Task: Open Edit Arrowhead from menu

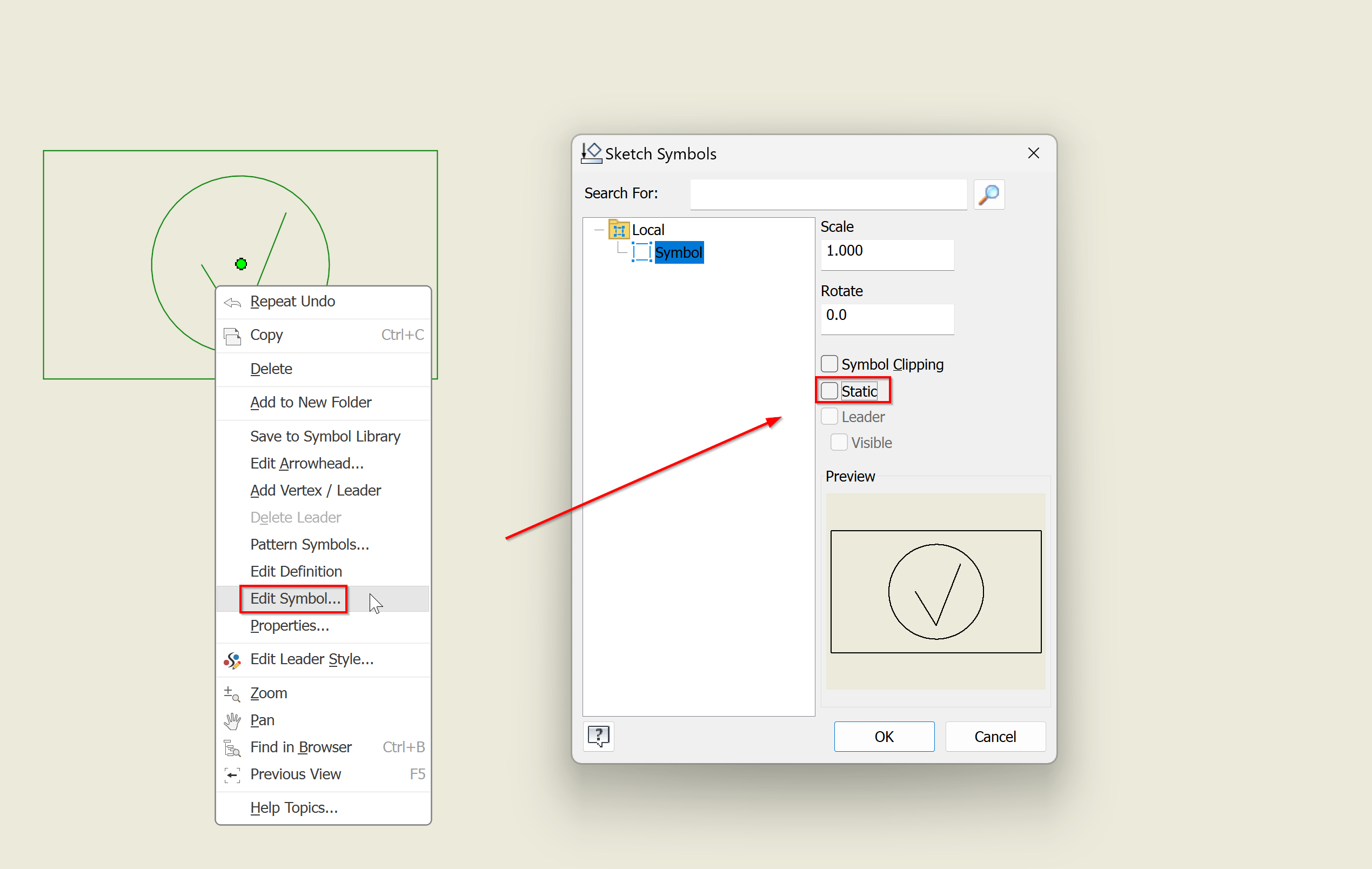Action: [323, 464]
